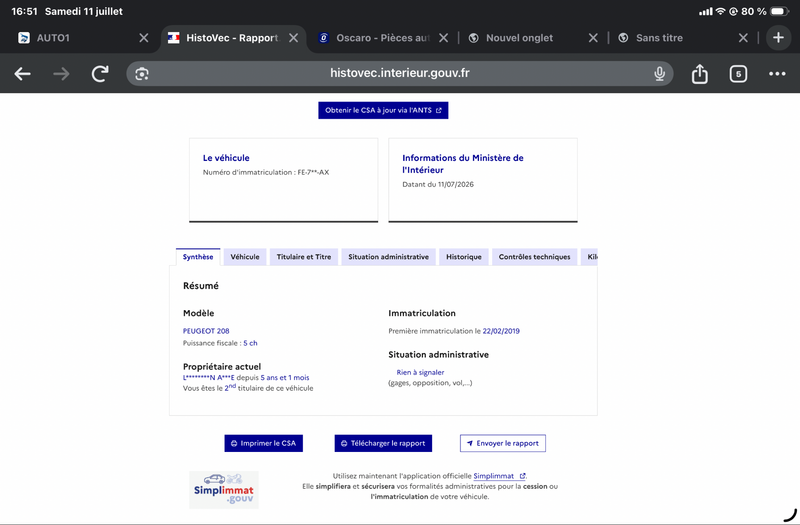This screenshot has height=525, width=800.
Task: Add a new tab with plus button
Action: [778, 38]
